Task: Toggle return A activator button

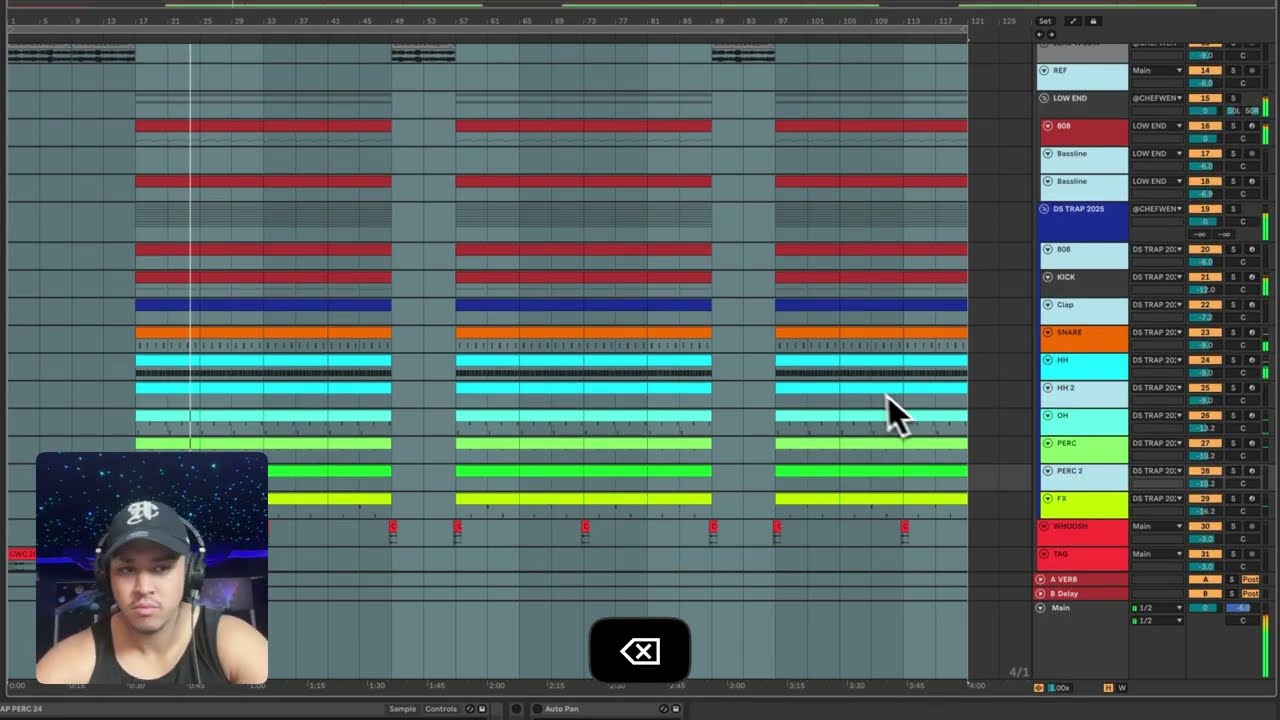Action: coord(1206,580)
